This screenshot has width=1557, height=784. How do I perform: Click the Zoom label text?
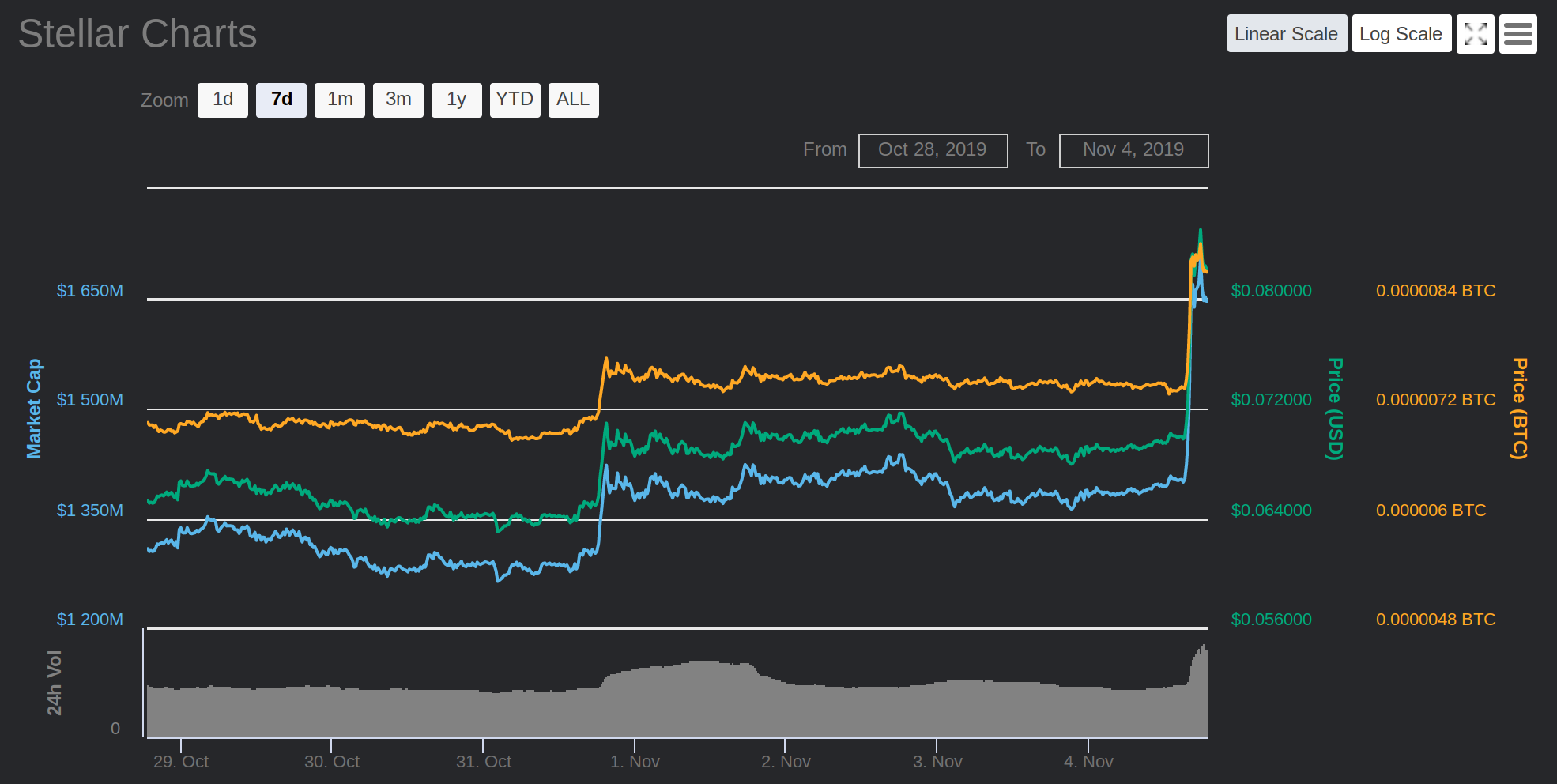(164, 100)
